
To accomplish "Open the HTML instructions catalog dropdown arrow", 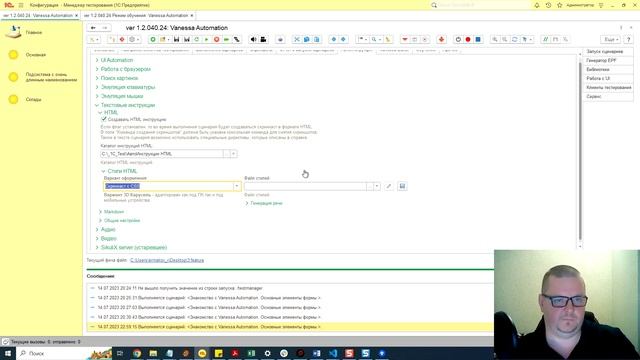I will click(x=233, y=154).
